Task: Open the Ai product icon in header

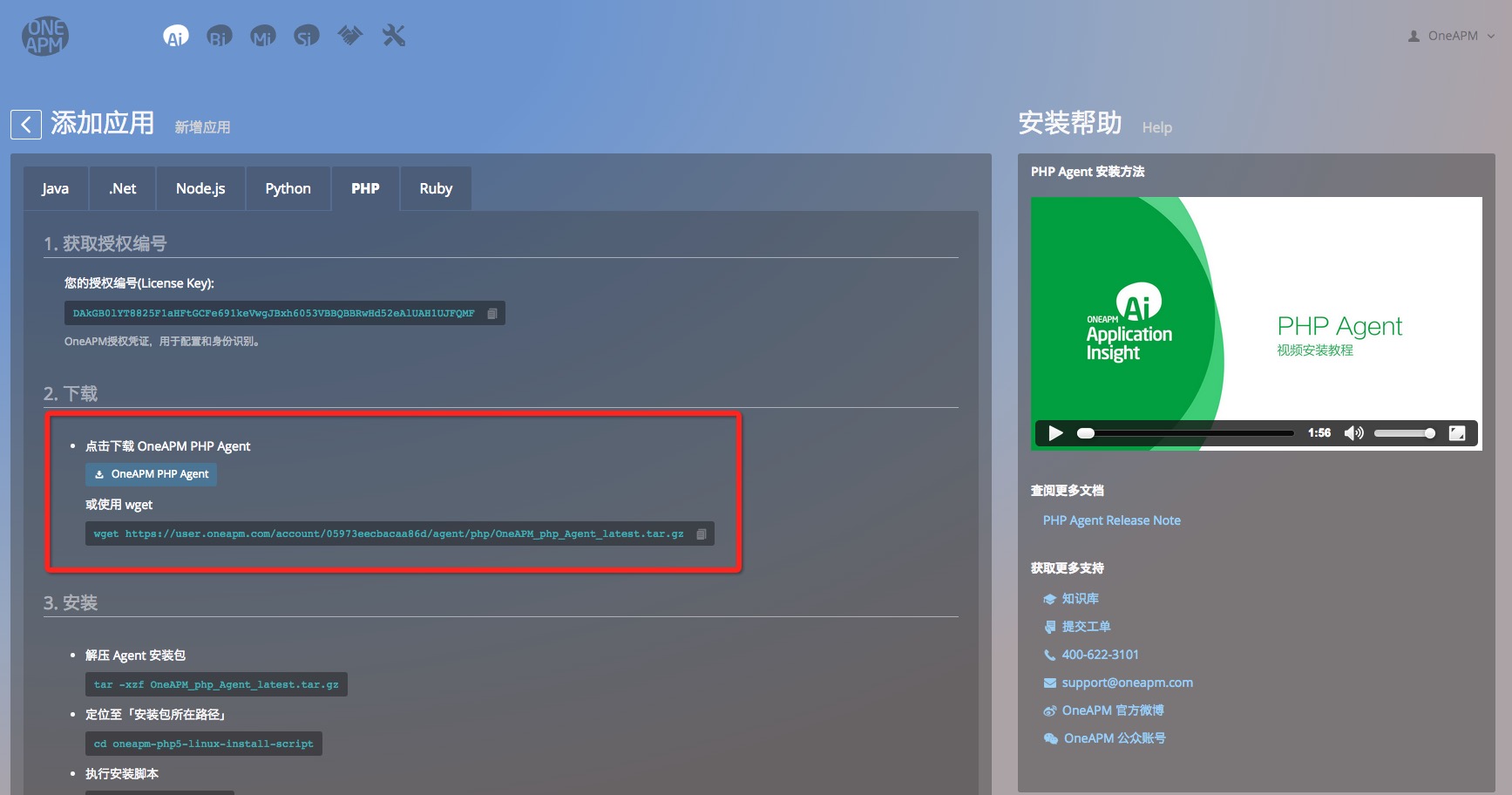Action: (x=176, y=36)
